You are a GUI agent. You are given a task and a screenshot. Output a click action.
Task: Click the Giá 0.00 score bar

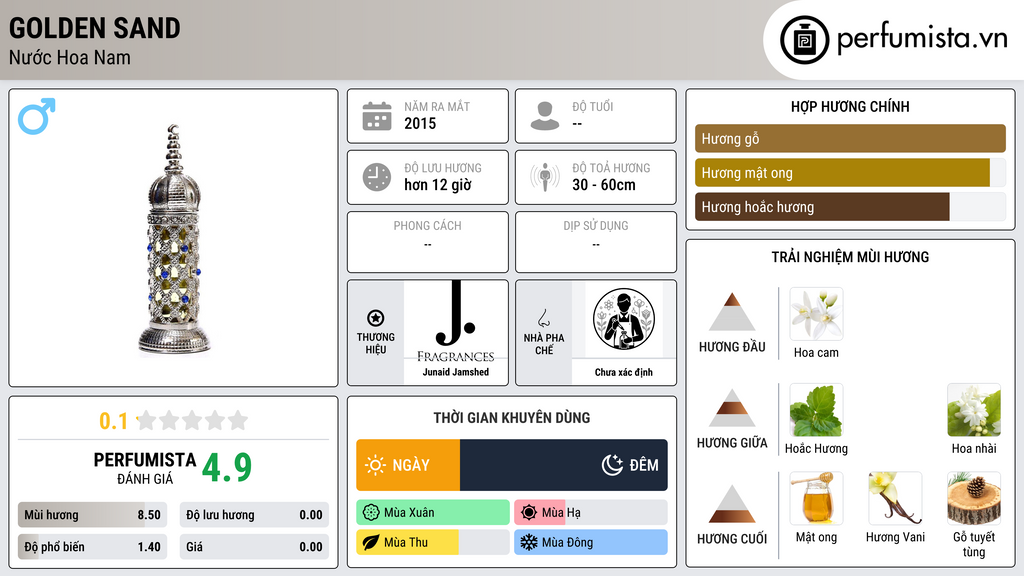(x=254, y=547)
